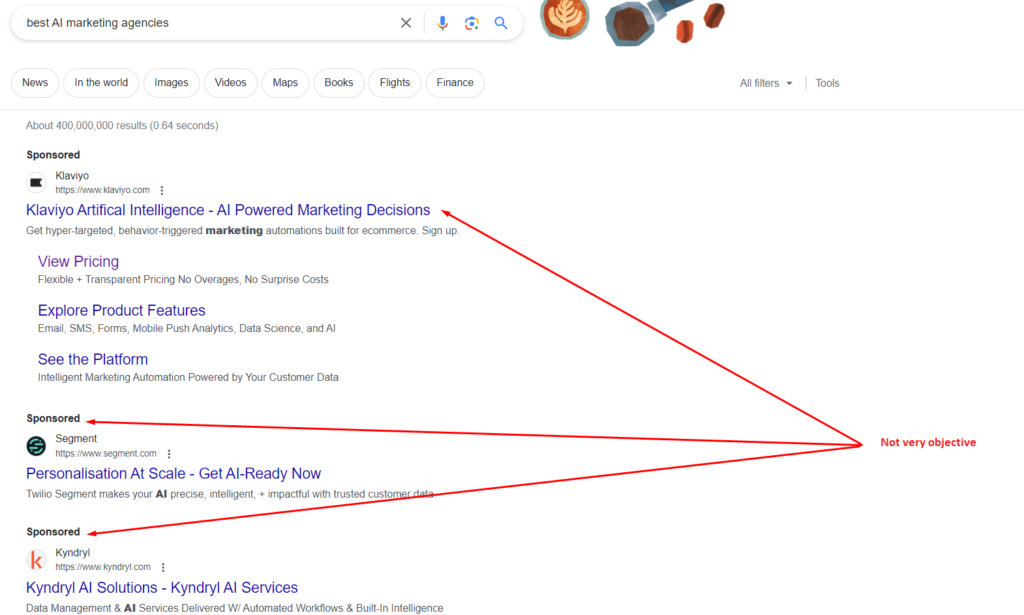Click the Klaviyo advertiser name

tap(72, 176)
